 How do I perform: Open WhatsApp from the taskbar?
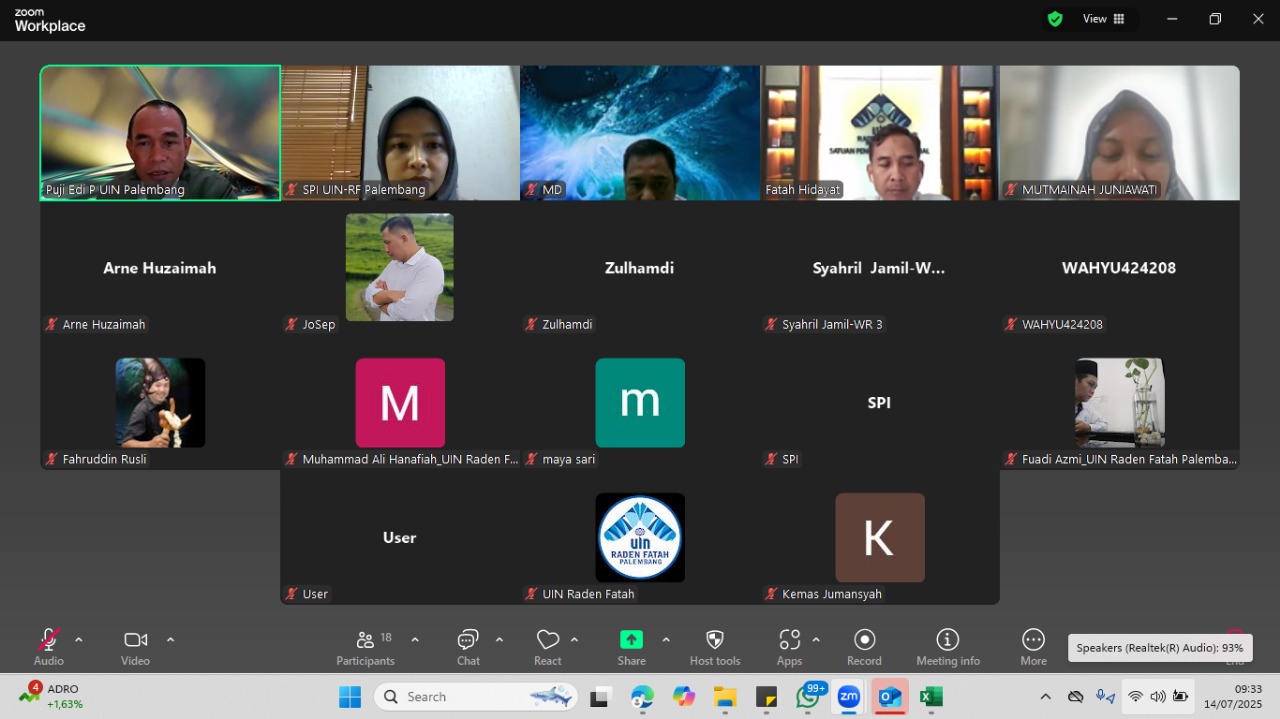(x=808, y=697)
